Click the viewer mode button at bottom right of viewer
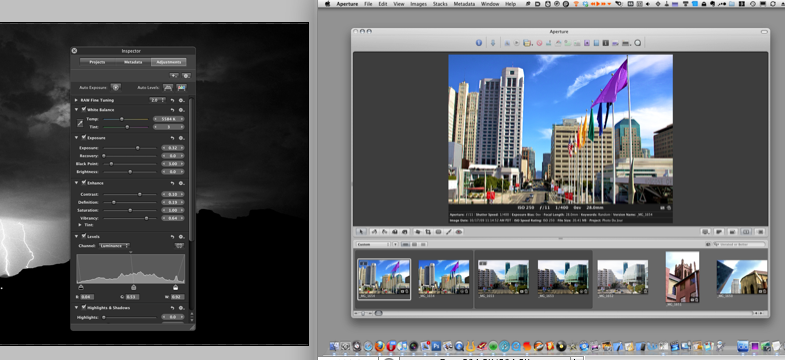Image resolution: width=785 pixels, height=360 pixels. pos(706,232)
